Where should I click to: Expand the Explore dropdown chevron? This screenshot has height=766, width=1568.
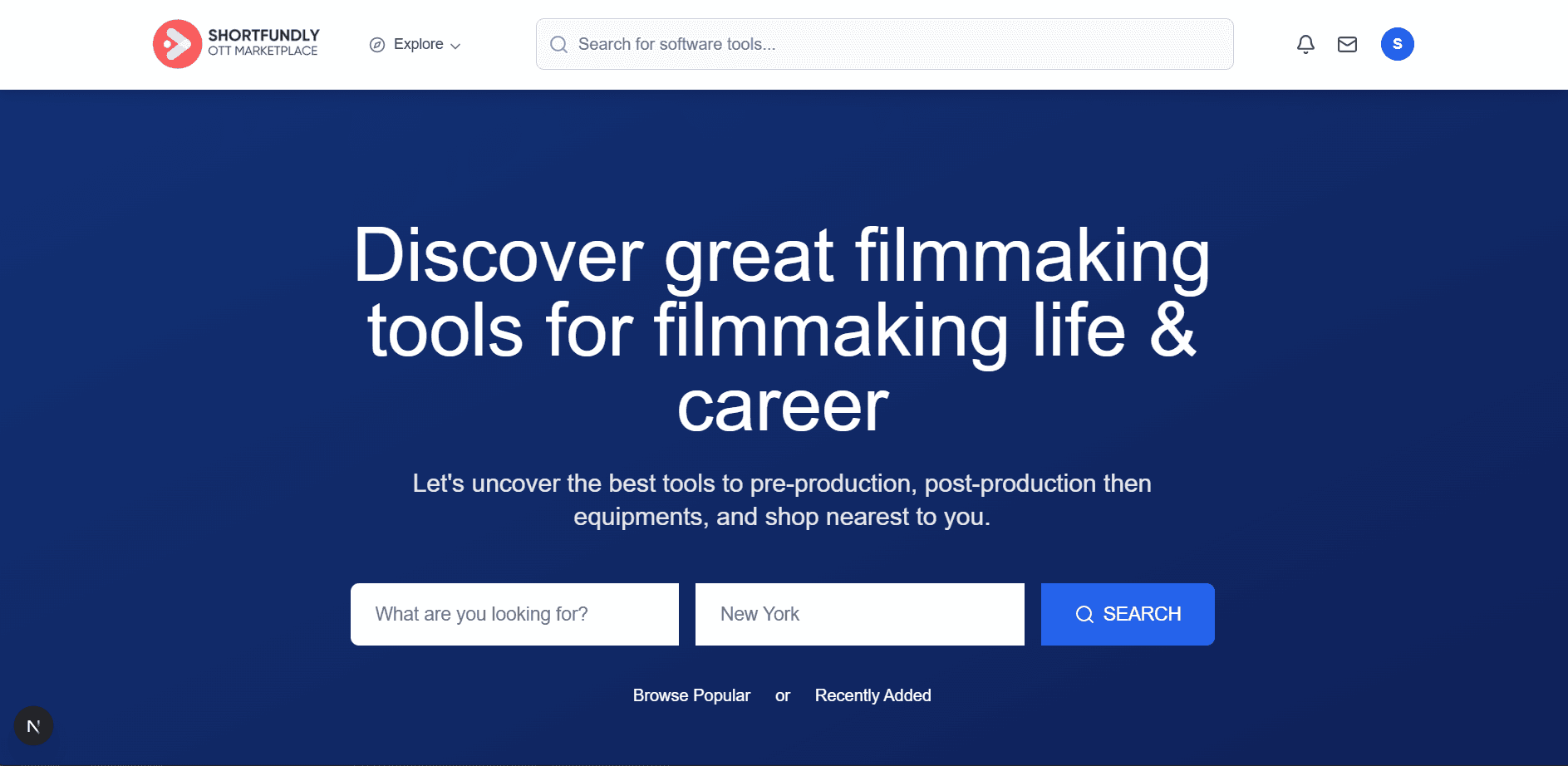pyautogui.click(x=455, y=47)
